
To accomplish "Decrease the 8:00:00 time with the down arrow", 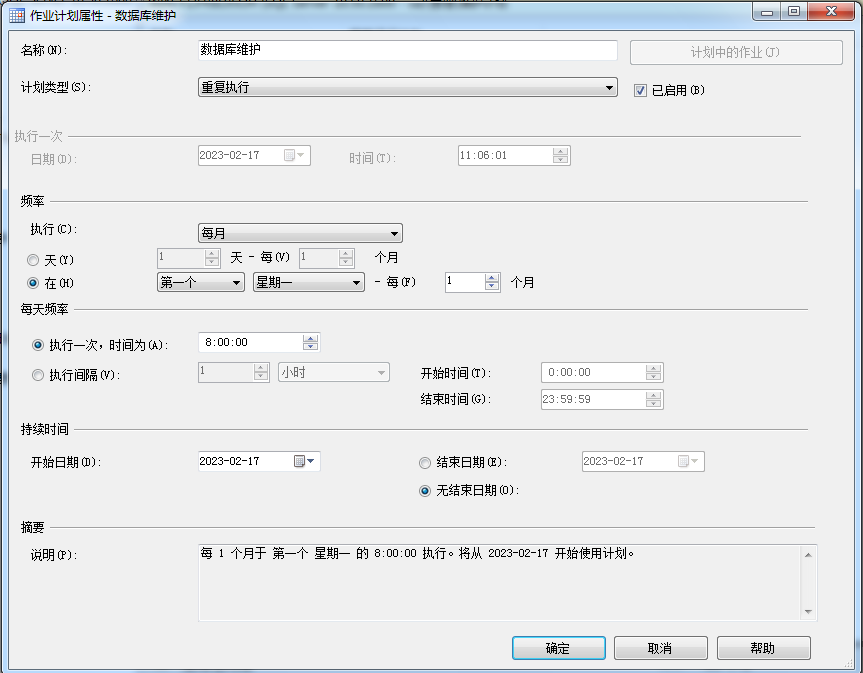I will [310, 347].
